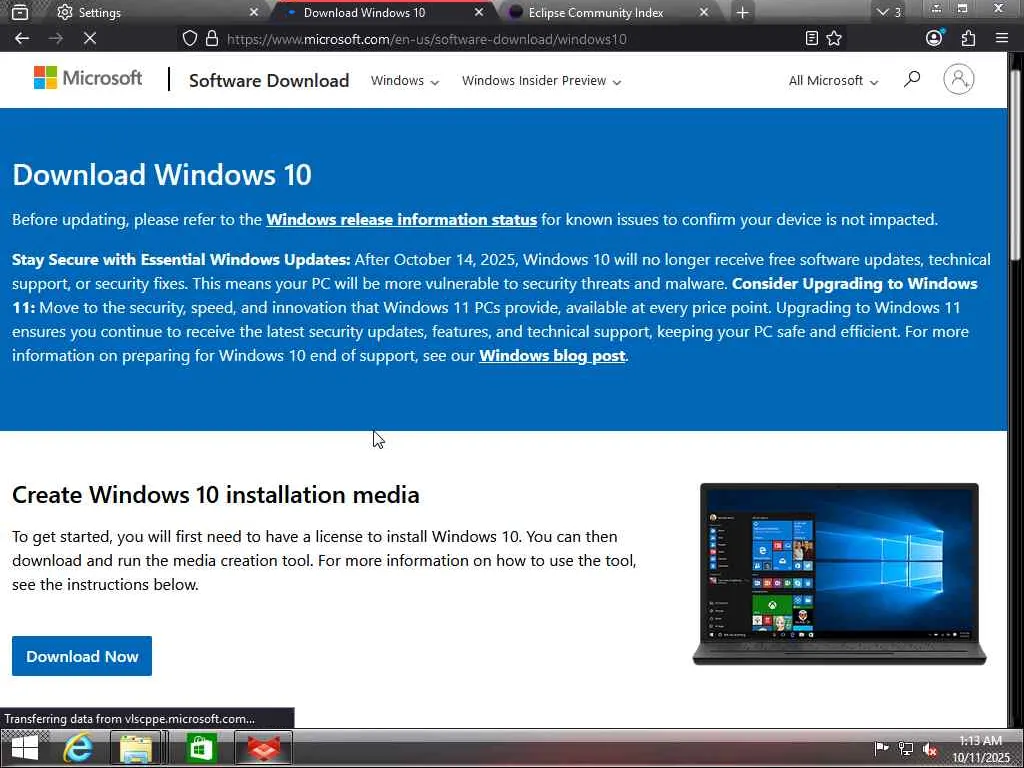Click the Create Windows 10 installation media heading
Image resolution: width=1024 pixels, height=768 pixels.
coord(216,495)
